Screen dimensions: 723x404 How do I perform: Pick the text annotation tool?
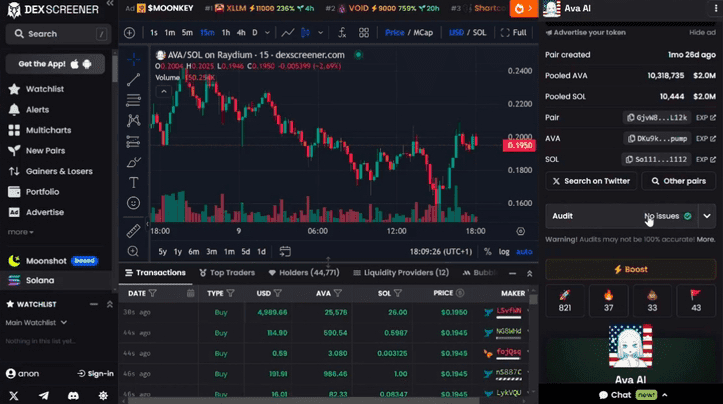point(133,182)
